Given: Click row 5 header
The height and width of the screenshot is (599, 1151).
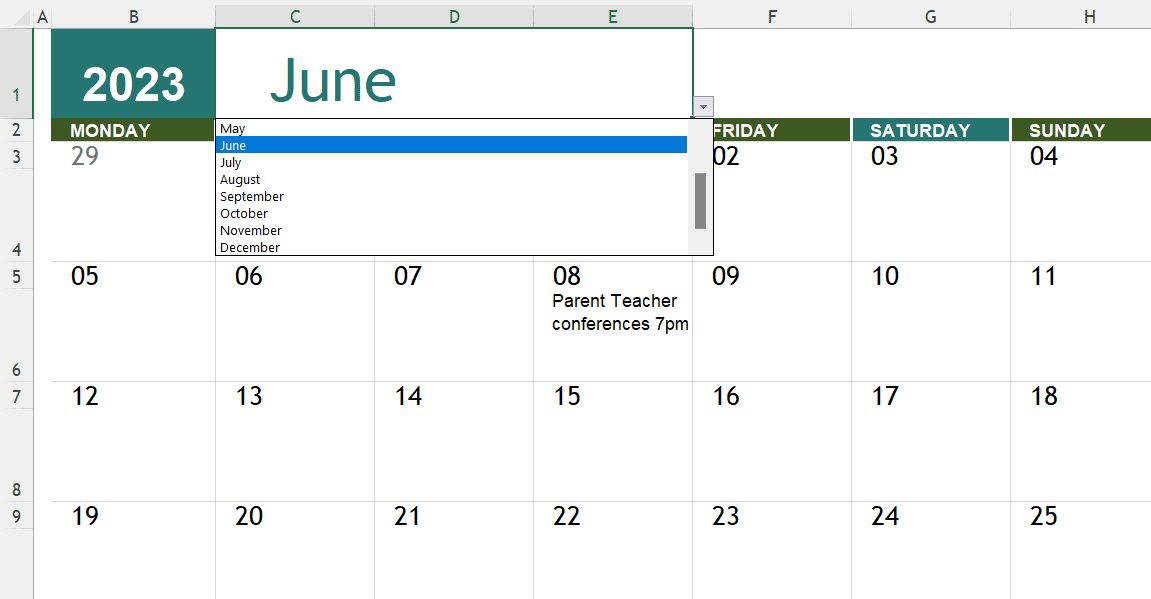Looking at the screenshot, I should point(18,276).
